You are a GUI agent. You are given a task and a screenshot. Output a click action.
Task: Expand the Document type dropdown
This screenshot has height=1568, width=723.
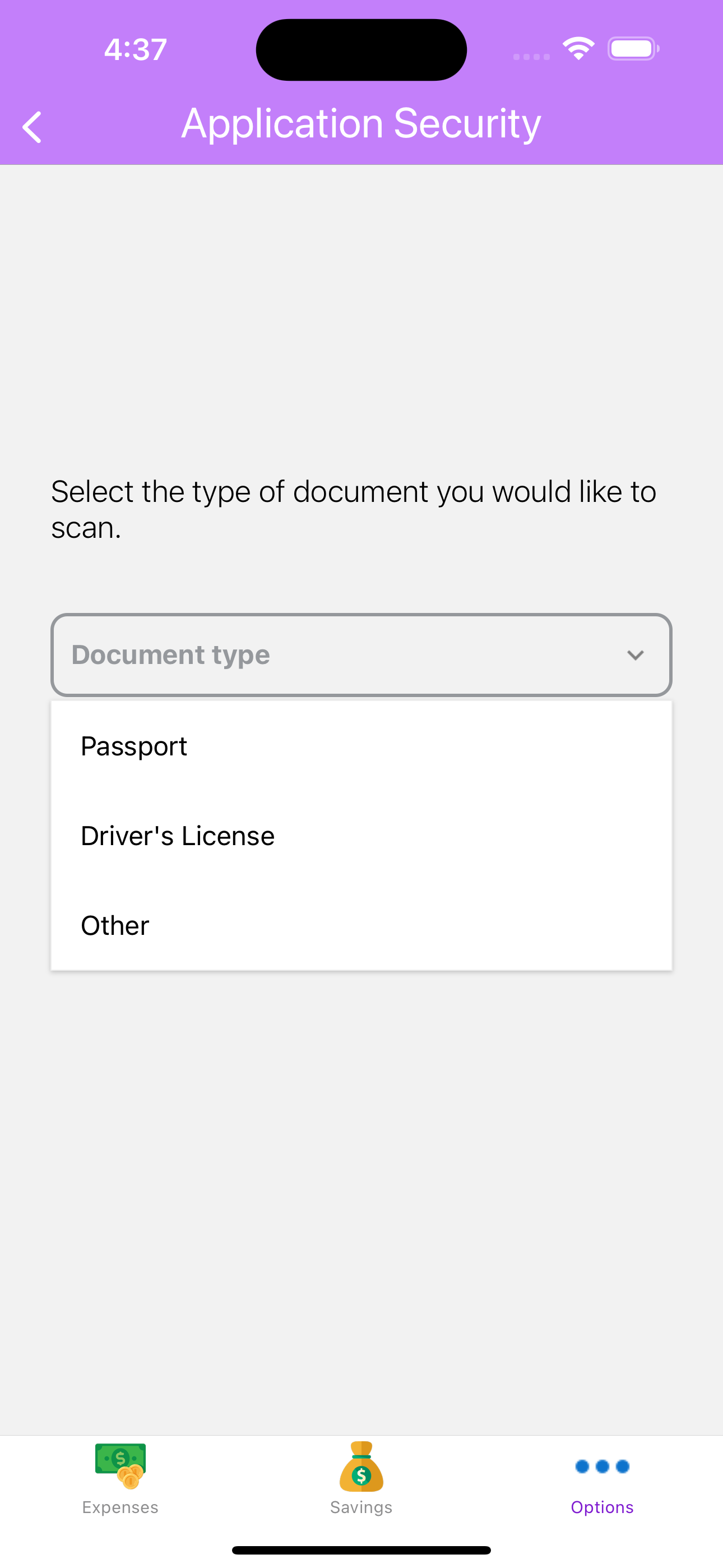[361, 654]
